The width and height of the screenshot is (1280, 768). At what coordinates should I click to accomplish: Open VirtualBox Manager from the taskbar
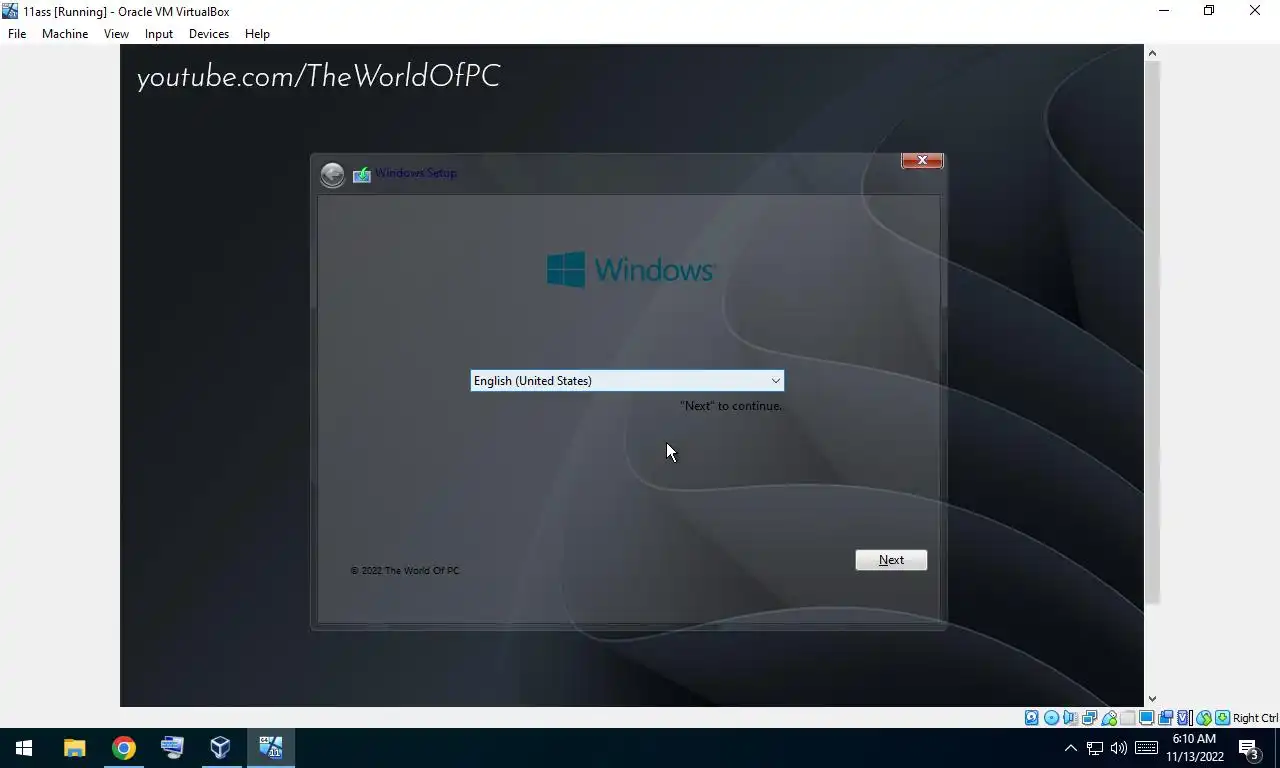click(221, 748)
